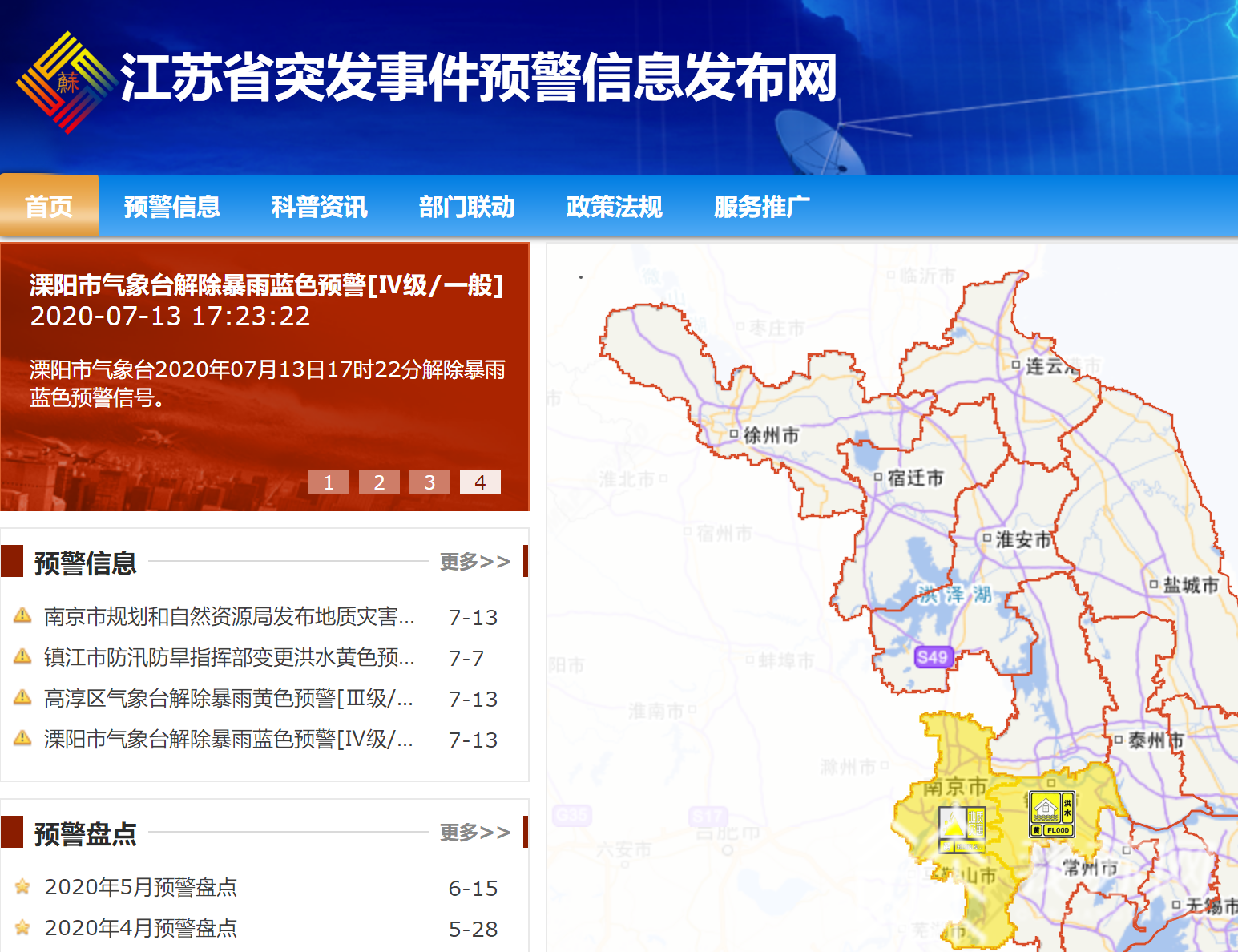Click warning triangle icon beside 高淳区气象台 item
The image size is (1238, 952).
pyautogui.click(x=22, y=697)
